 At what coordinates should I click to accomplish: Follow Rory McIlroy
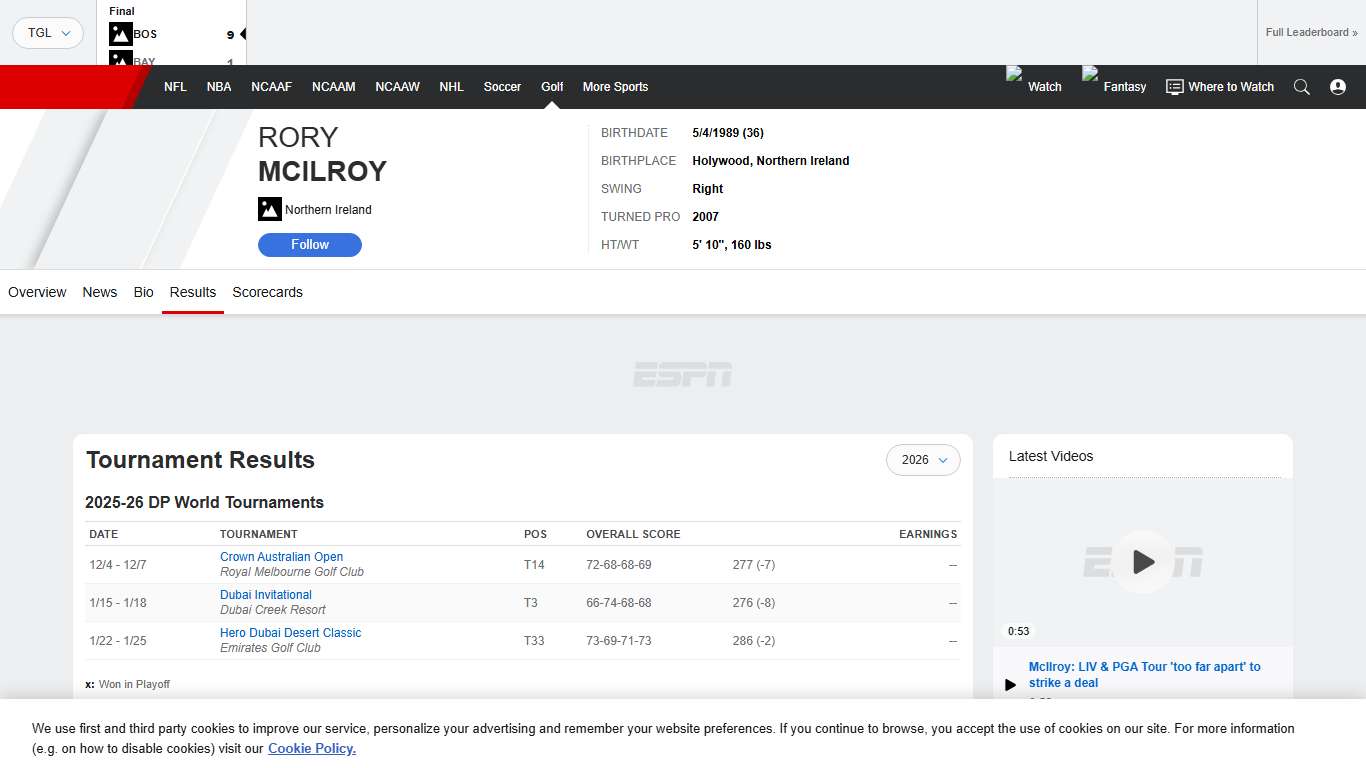point(310,245)
